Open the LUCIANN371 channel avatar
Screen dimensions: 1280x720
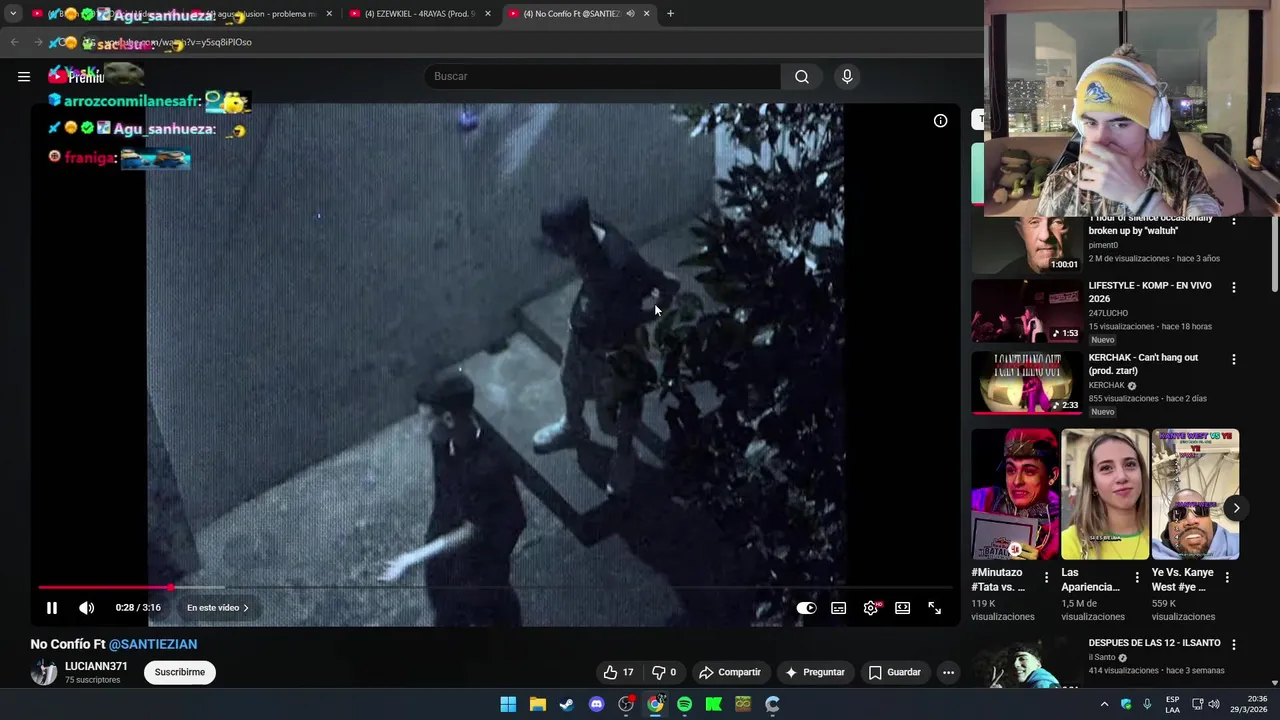click(44, 672)
